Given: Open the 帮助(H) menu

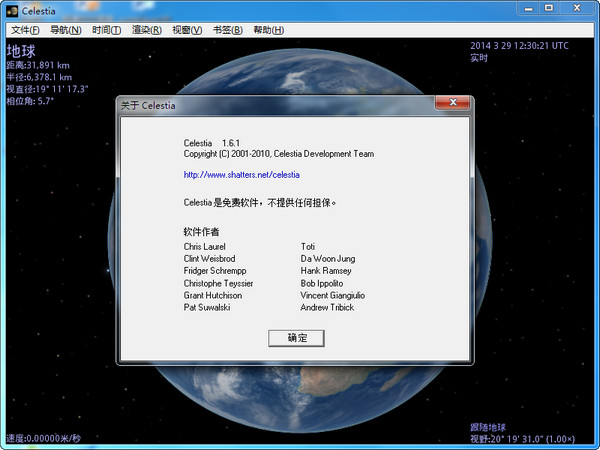Looking at the screenshot, I should (x=268, y=30).
